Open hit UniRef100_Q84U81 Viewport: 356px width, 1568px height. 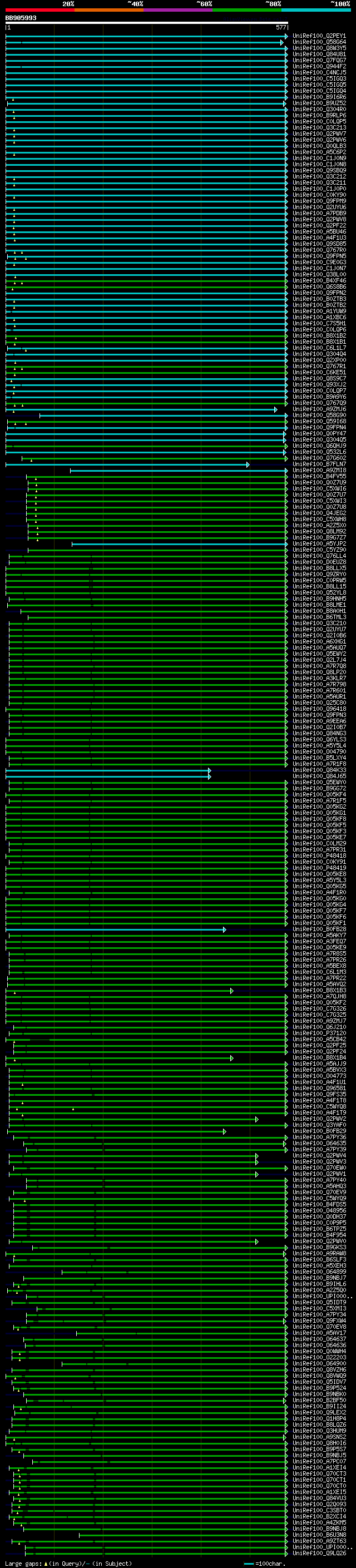pos(319,54)
